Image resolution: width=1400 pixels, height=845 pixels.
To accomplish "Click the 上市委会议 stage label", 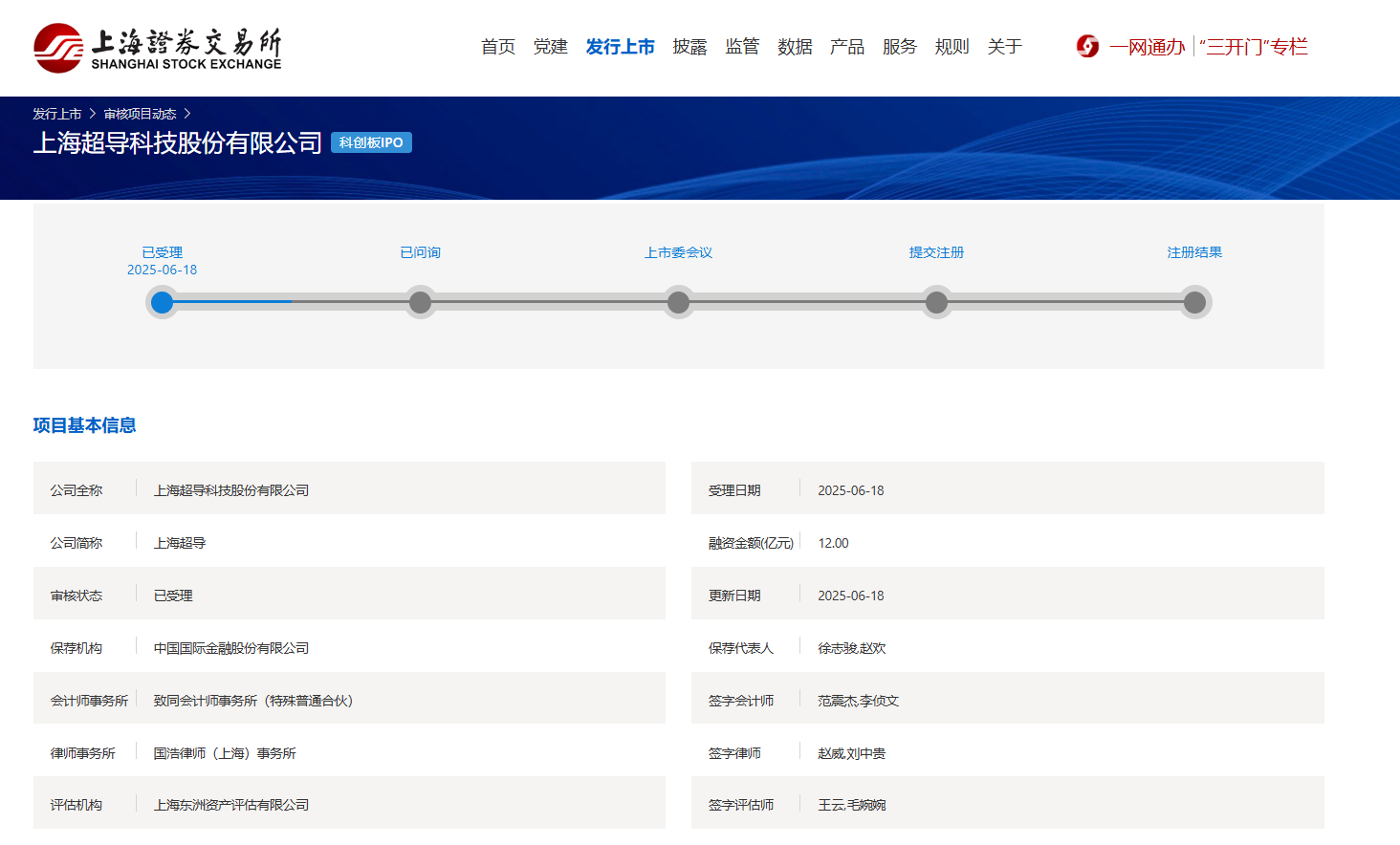I will 679,252.
